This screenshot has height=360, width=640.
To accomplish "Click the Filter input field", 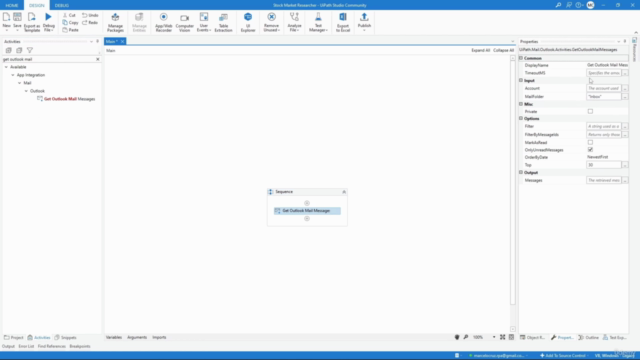I will coord(604,127).
